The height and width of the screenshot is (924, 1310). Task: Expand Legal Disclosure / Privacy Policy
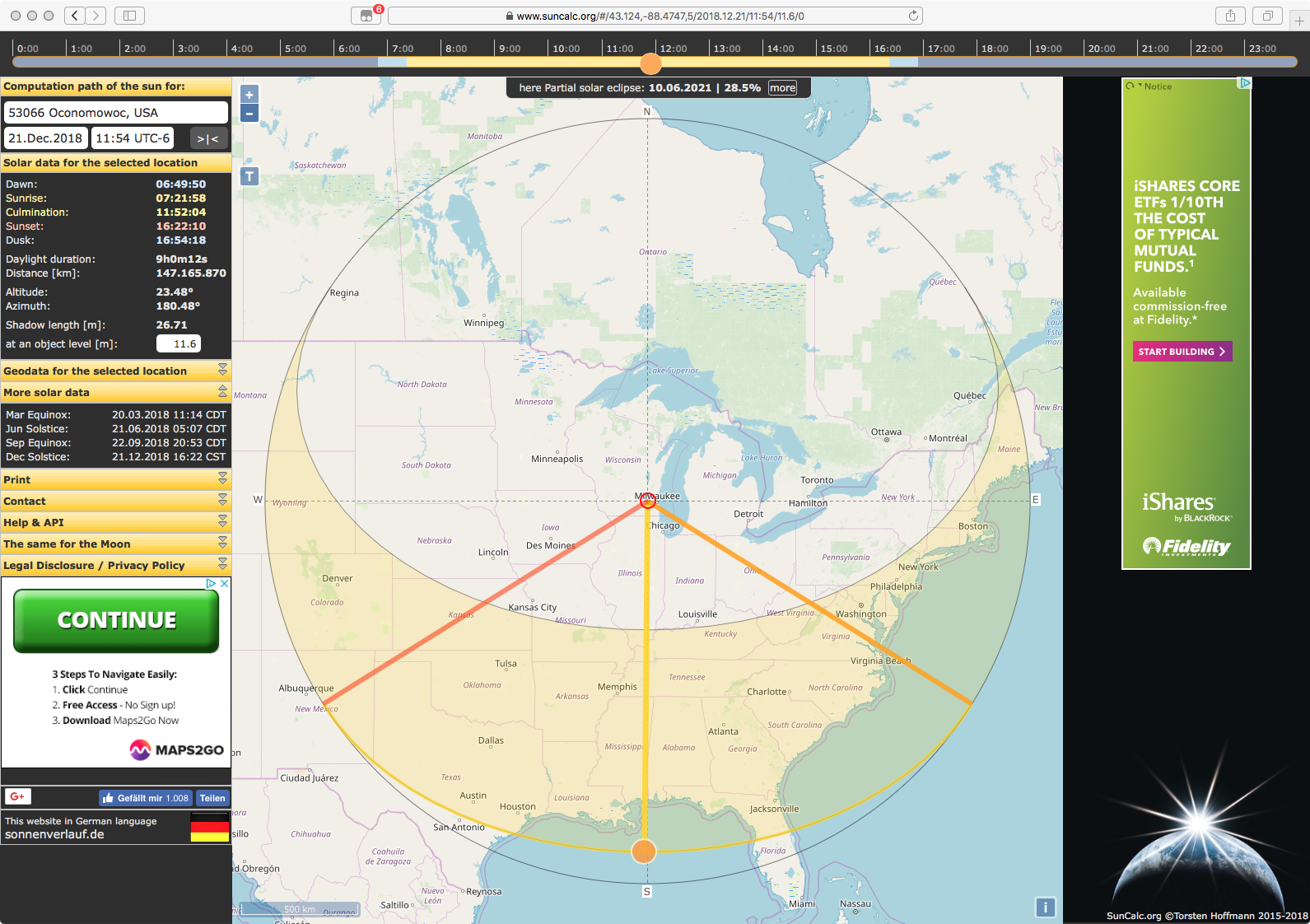pyautogui.click(x=116, y=565)
